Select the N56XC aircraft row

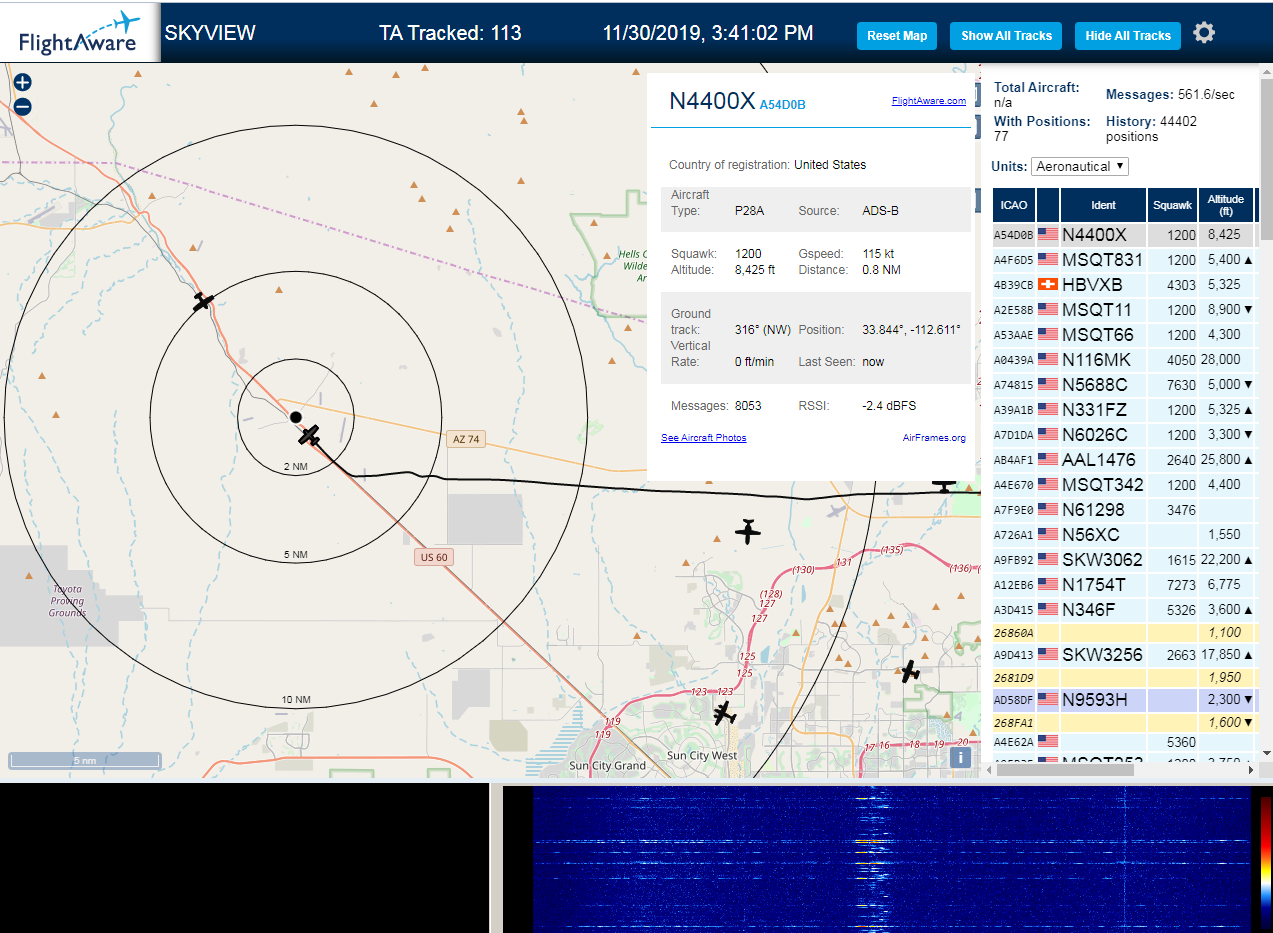pyautogui.click(x=1123, y=535)
